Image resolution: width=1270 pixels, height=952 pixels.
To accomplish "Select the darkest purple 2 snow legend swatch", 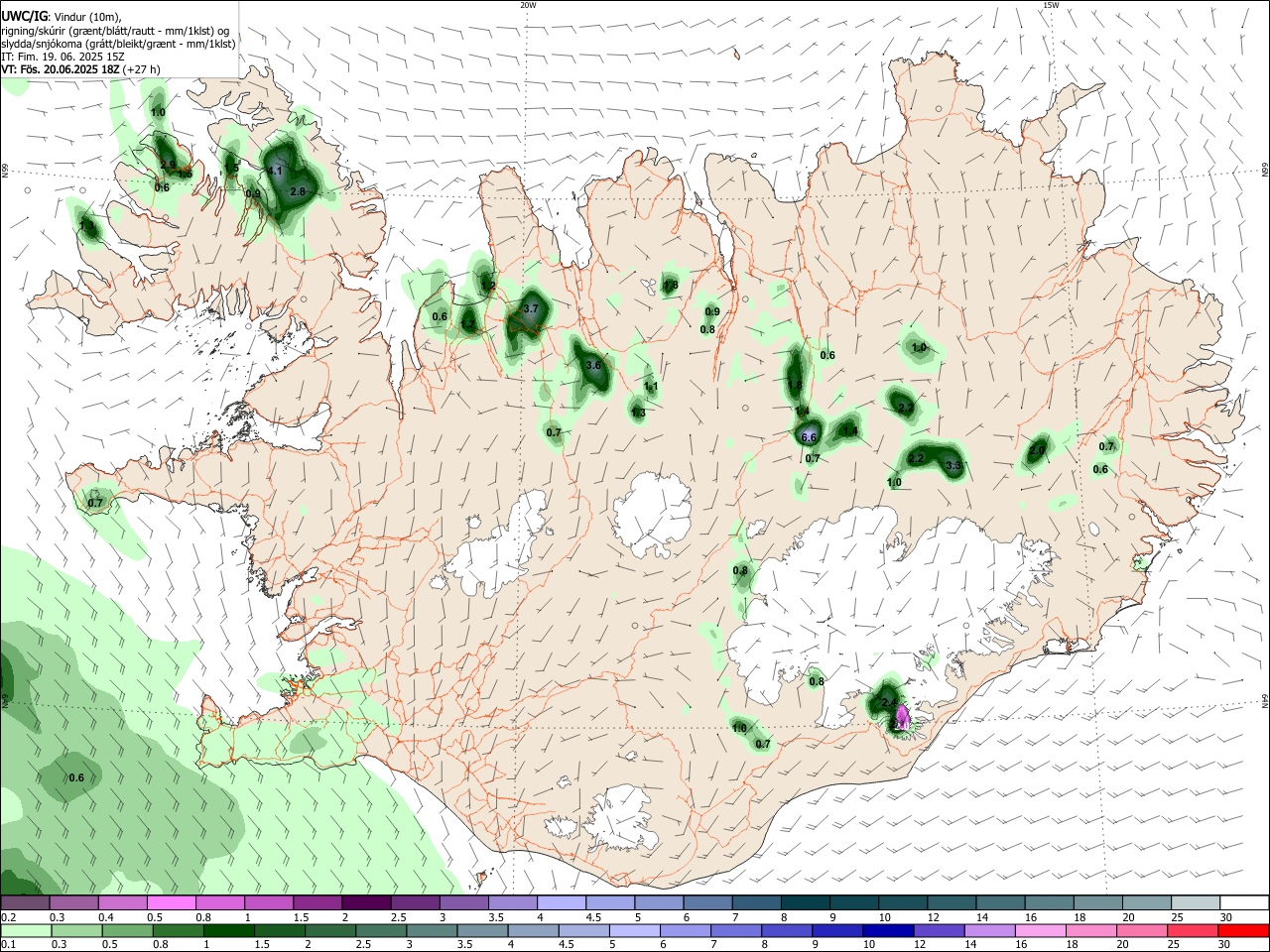I will pos(365,902).
